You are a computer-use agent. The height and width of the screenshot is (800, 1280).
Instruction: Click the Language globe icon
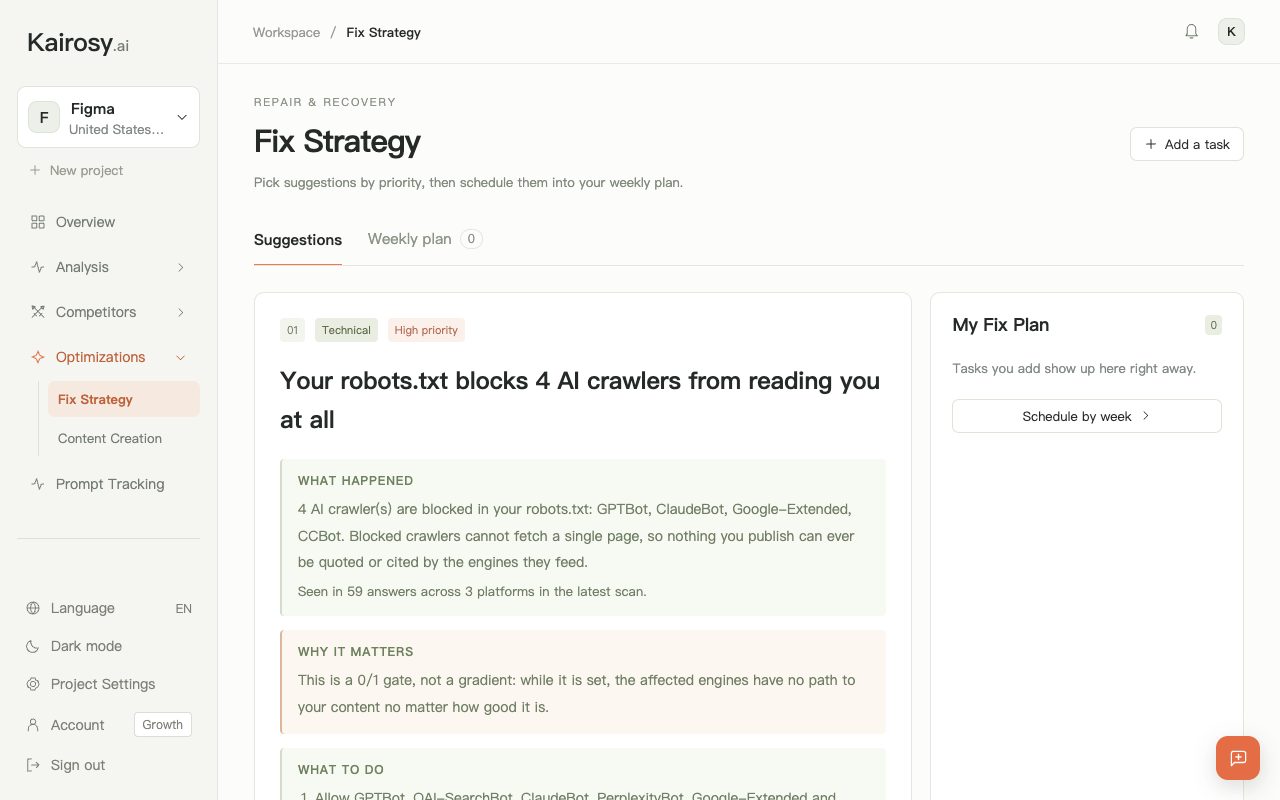pyautogui.click(x=33, y=608)
